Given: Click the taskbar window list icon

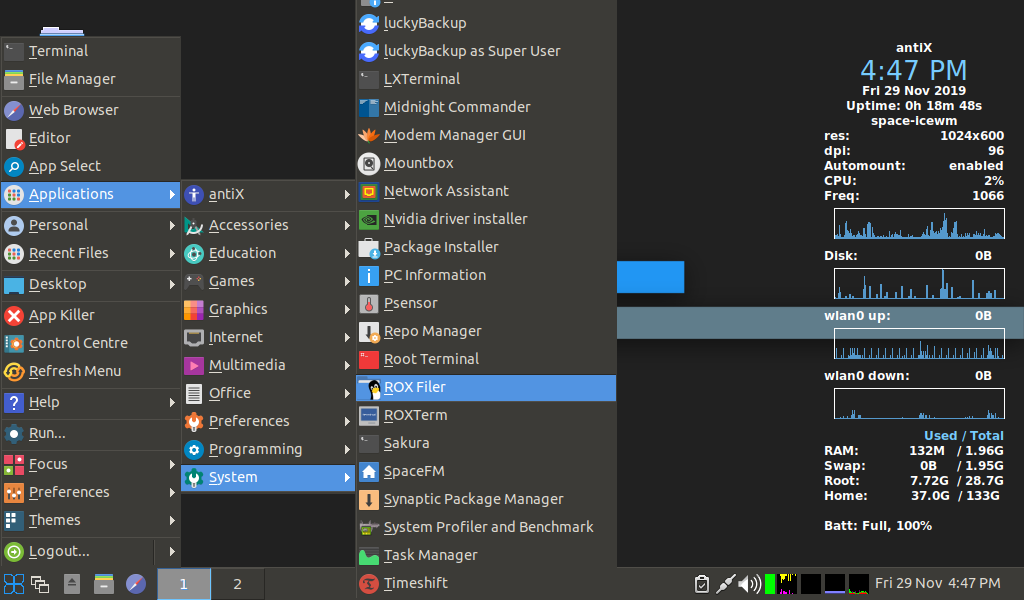Looking at the screenshot, I should (x=40, y=584).
